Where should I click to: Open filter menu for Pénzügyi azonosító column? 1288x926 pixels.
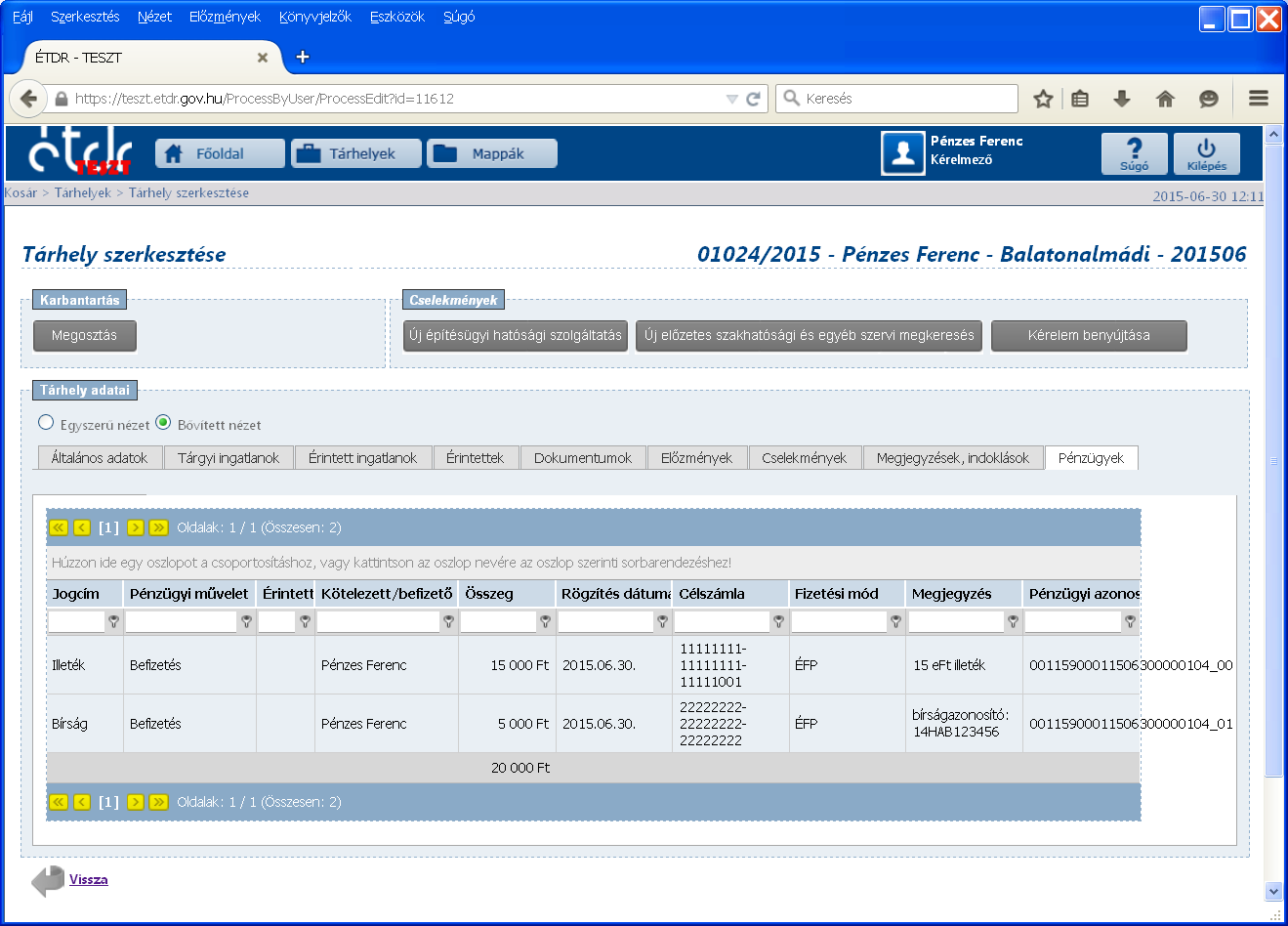[1130, 621]
